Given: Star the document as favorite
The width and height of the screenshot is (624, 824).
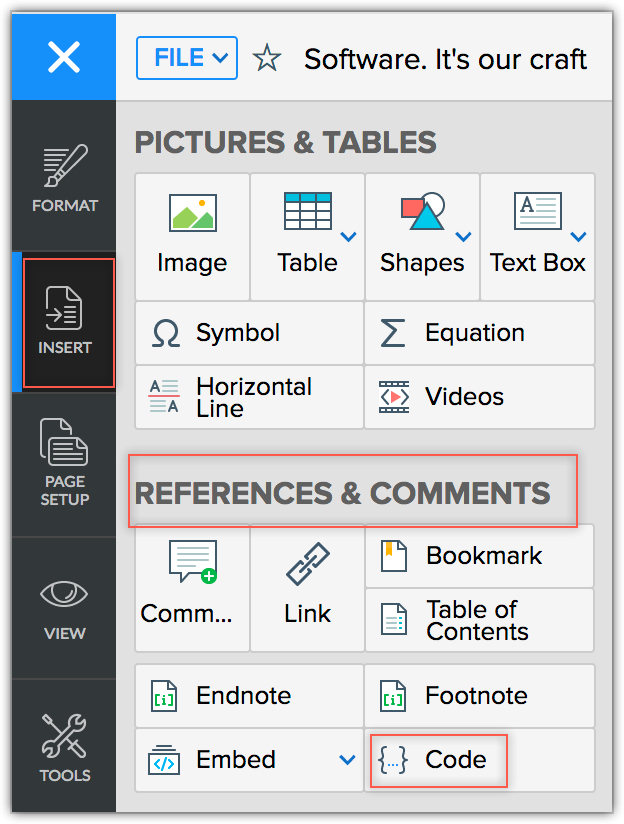Looking at the screenshot, I should 267,59.
